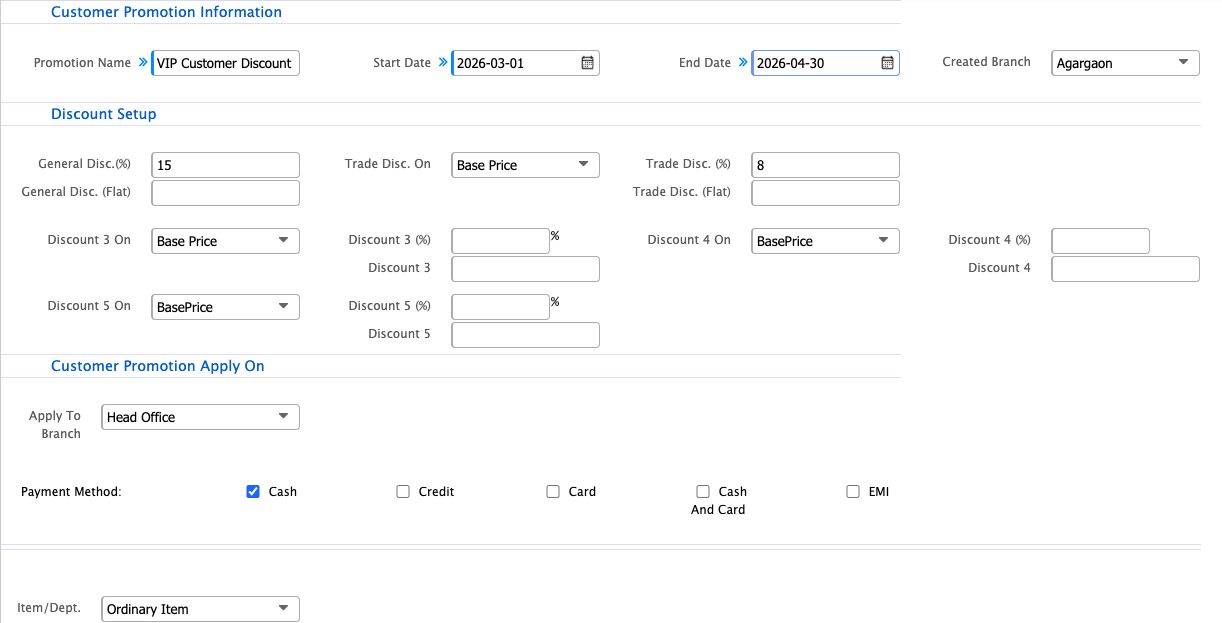Open the Created Branch dropdown
1222x623 pixels.
(x=1125, y=63)
